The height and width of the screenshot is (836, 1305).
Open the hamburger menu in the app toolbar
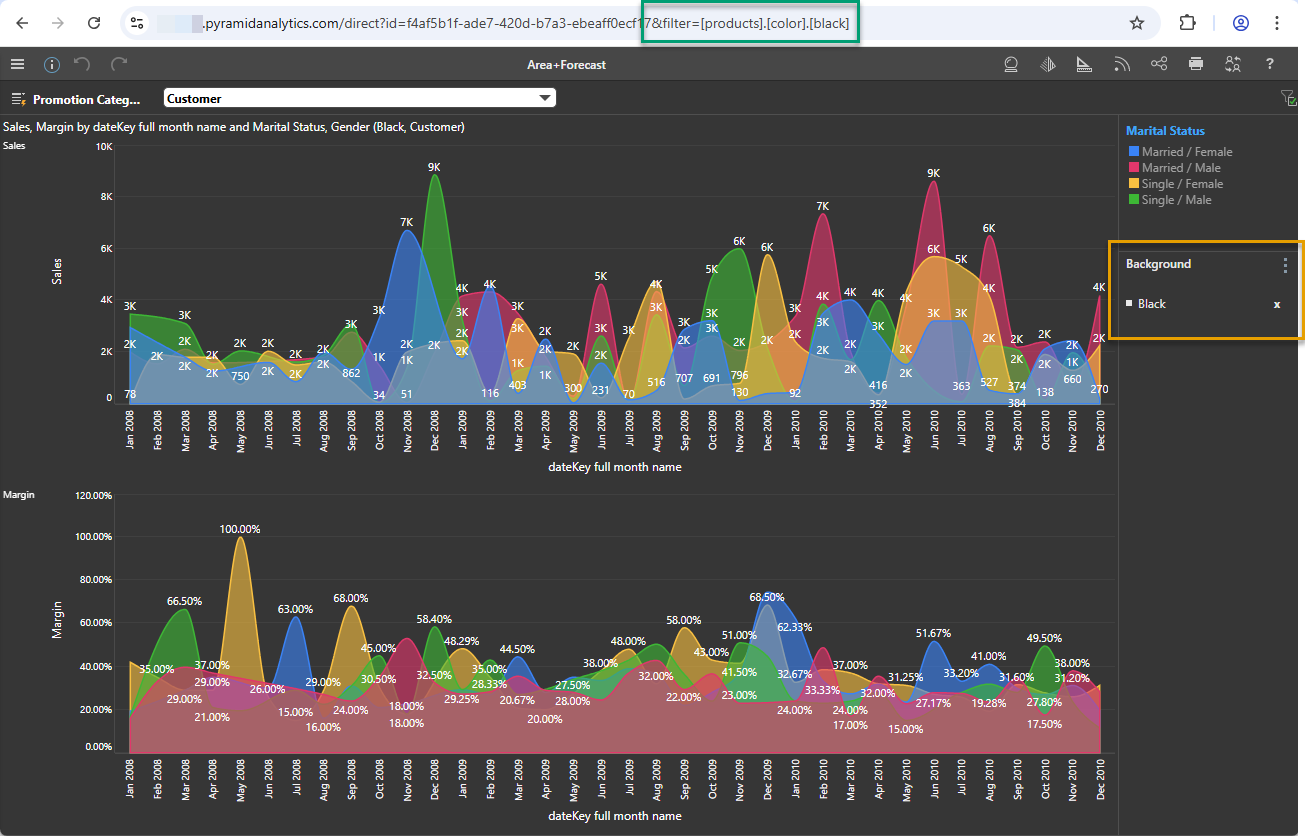point(17,64)
